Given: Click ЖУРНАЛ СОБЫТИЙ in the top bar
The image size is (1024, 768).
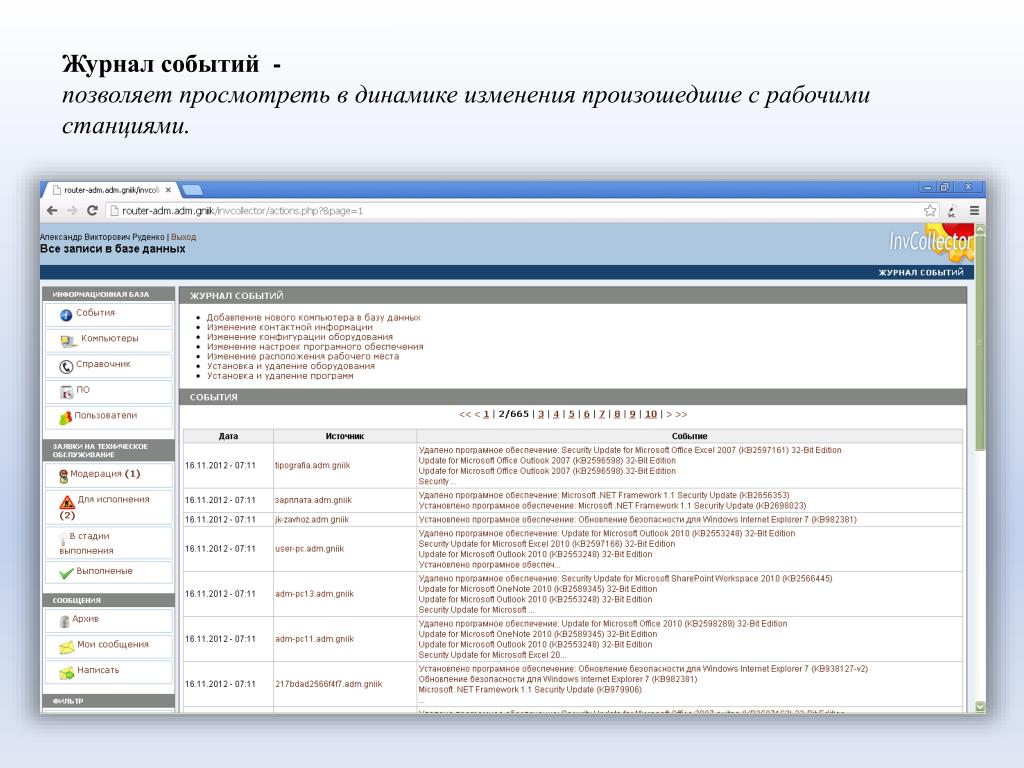Looking at the screenshot, I should (x=921, y=272).
